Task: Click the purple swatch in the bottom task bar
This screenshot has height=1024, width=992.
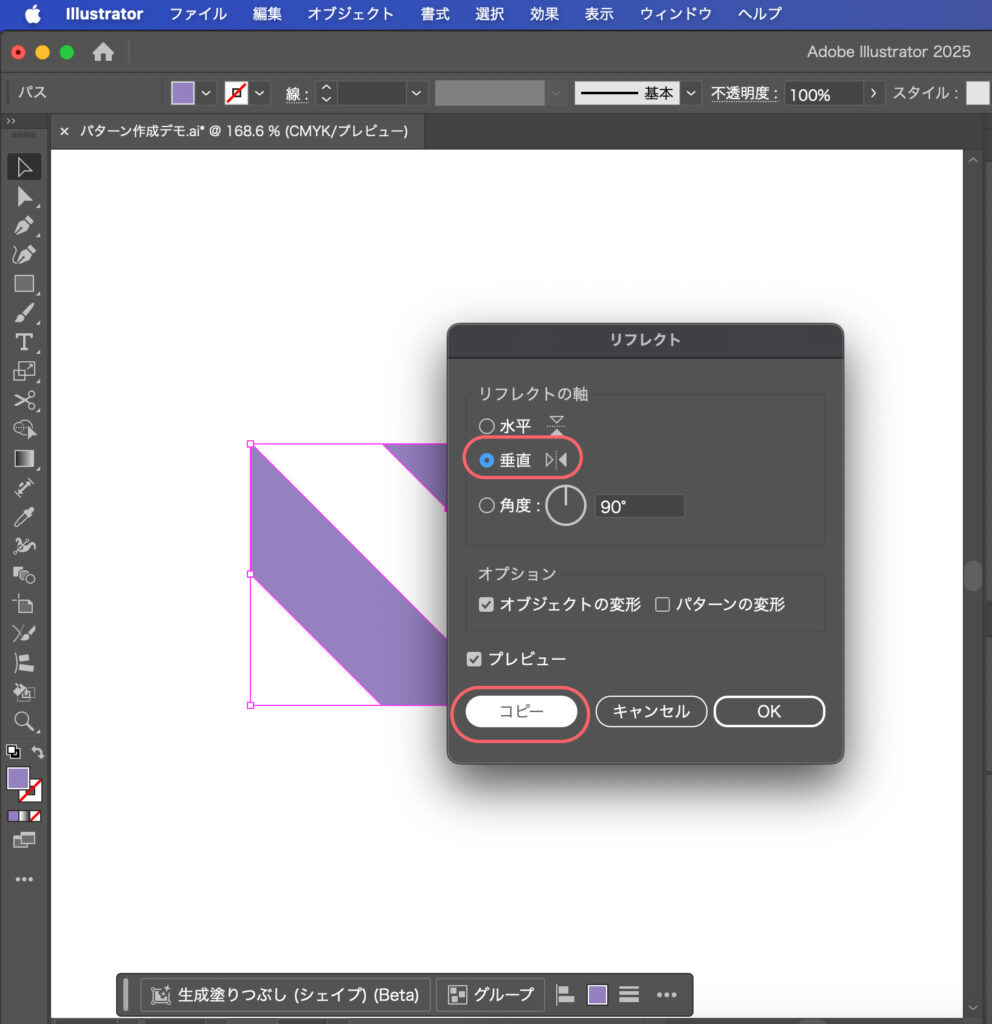Action: tap(597, 995)
